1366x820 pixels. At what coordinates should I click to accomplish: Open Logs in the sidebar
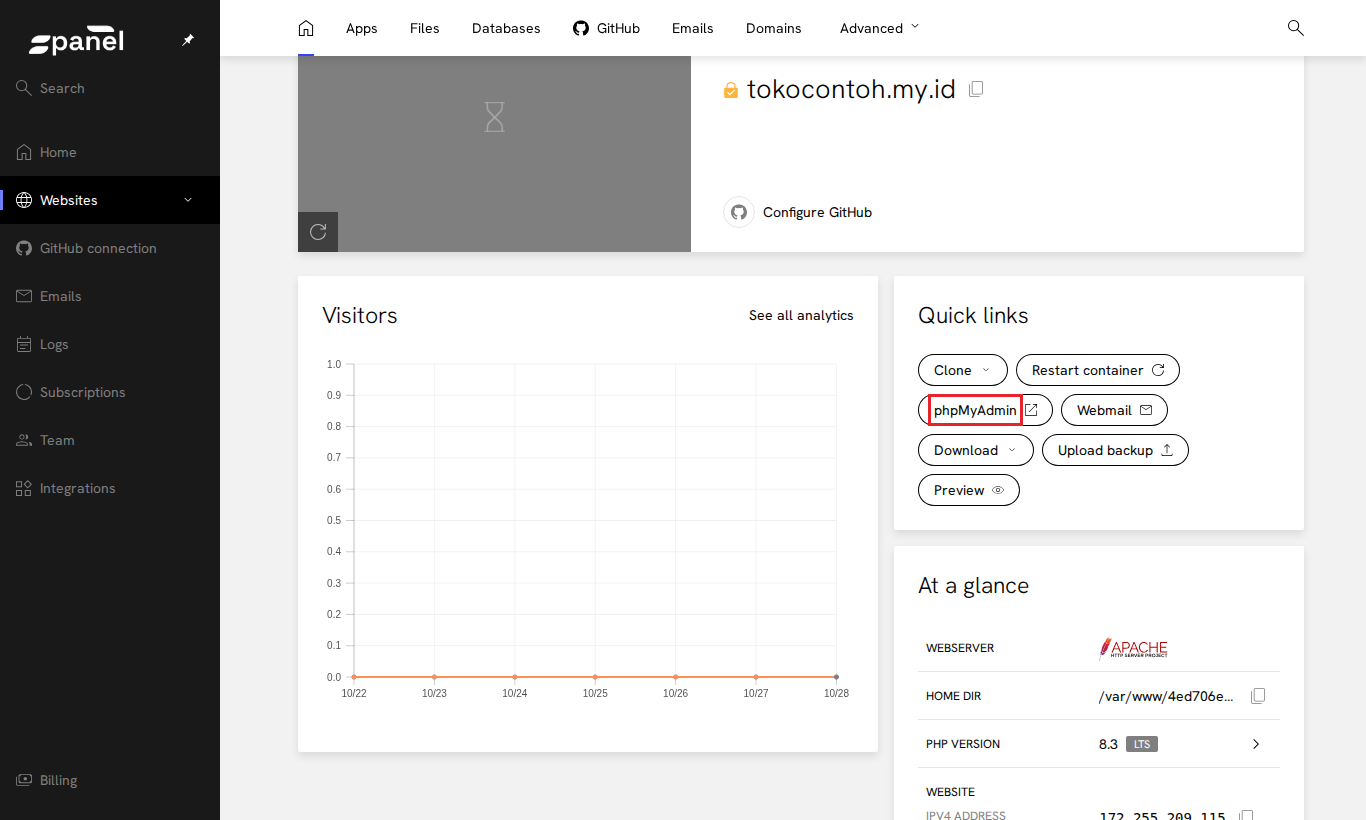click(x=110, y=344)
